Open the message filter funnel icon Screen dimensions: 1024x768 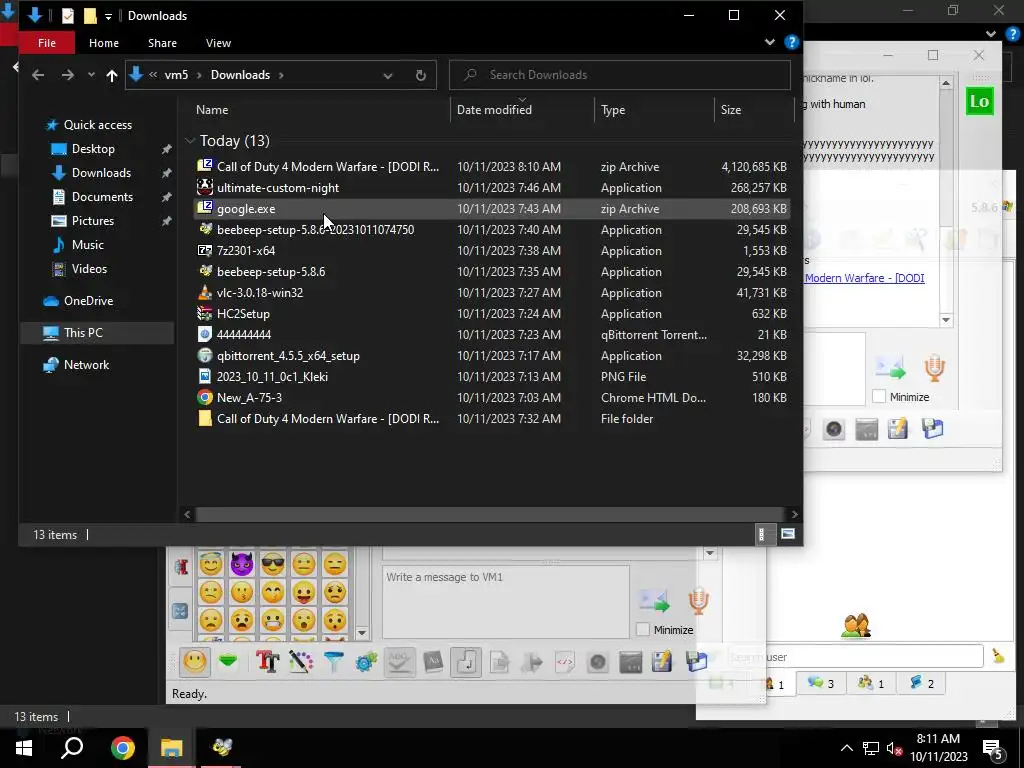tap(334, 662)
